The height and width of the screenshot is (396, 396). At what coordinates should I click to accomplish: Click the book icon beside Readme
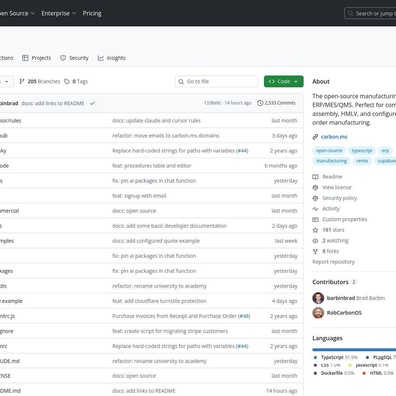pos(315,177)
